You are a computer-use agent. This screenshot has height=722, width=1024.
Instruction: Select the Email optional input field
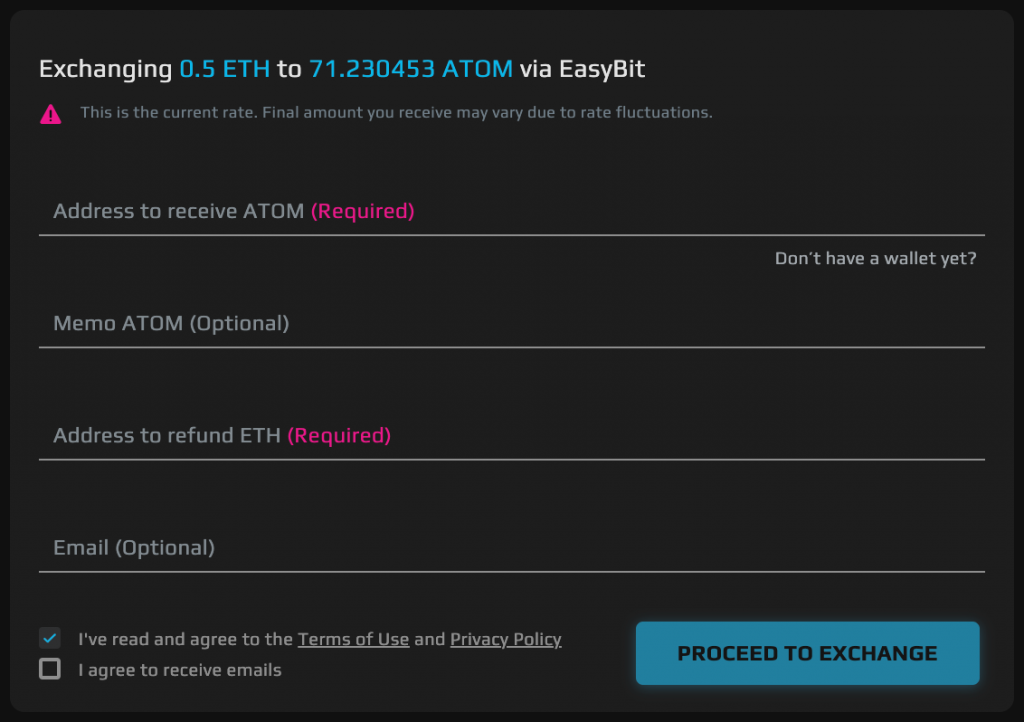[x=511, y=548]
